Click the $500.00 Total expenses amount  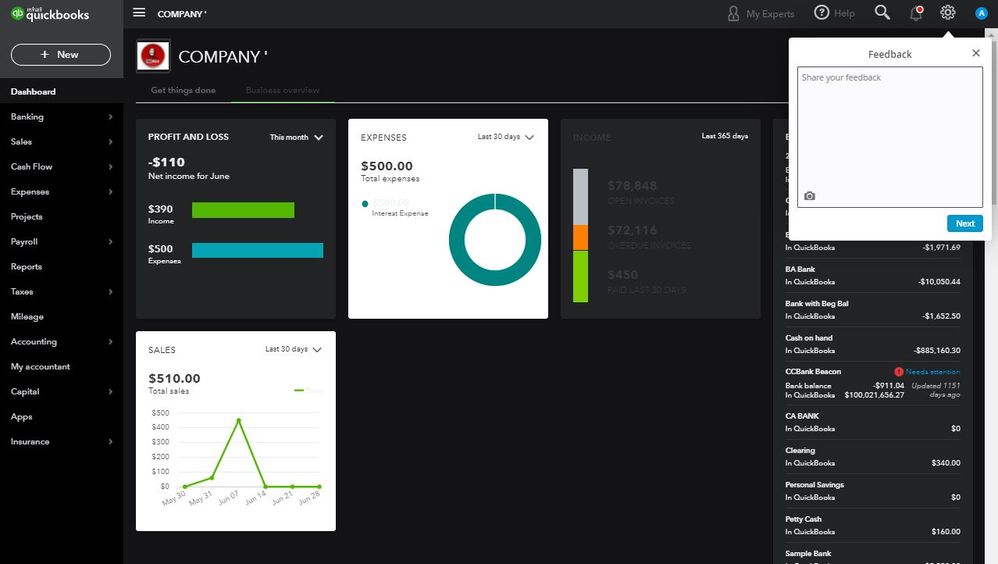pyautogui.click(x=387, y=166)
